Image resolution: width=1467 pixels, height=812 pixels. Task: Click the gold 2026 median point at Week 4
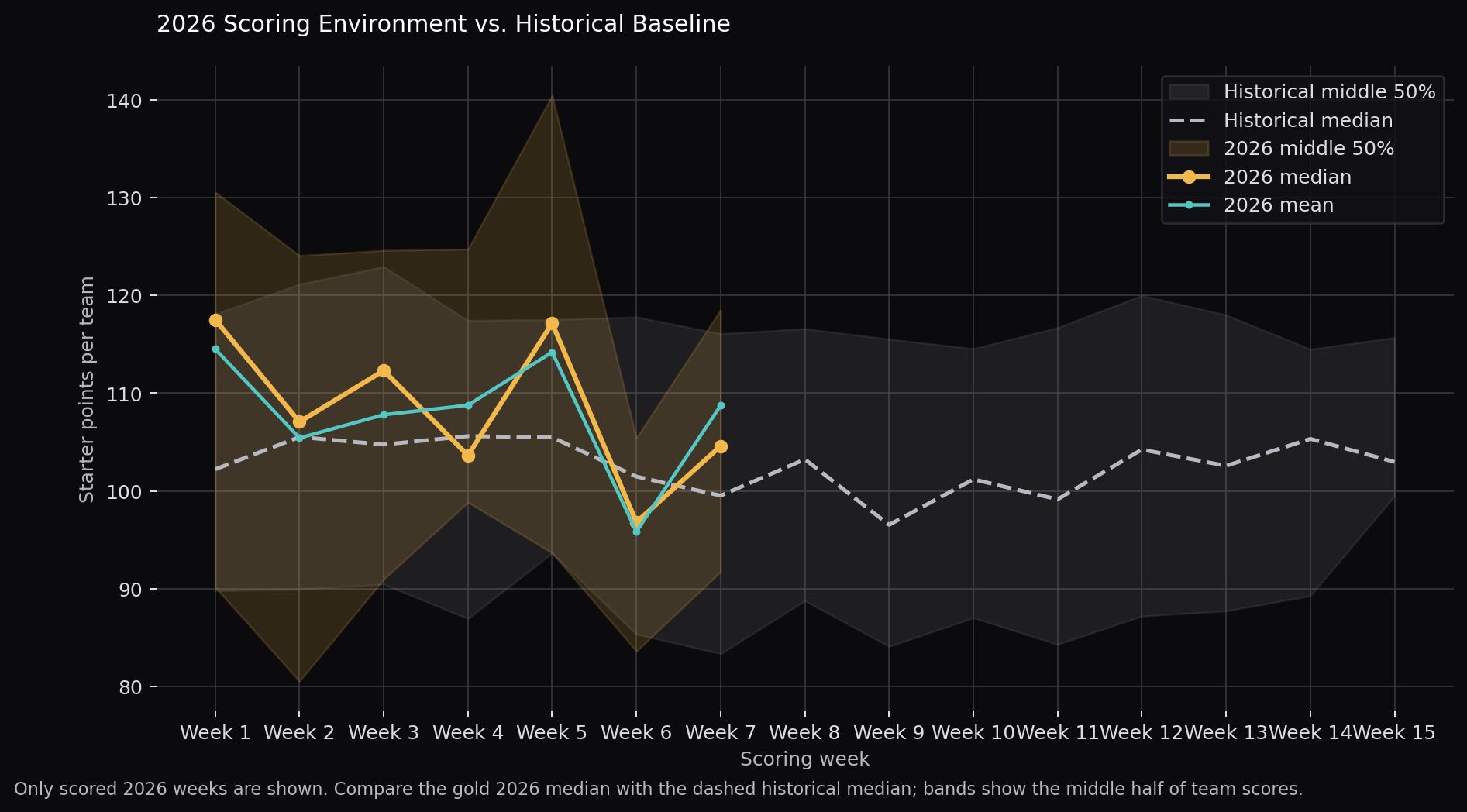point(468,456)
